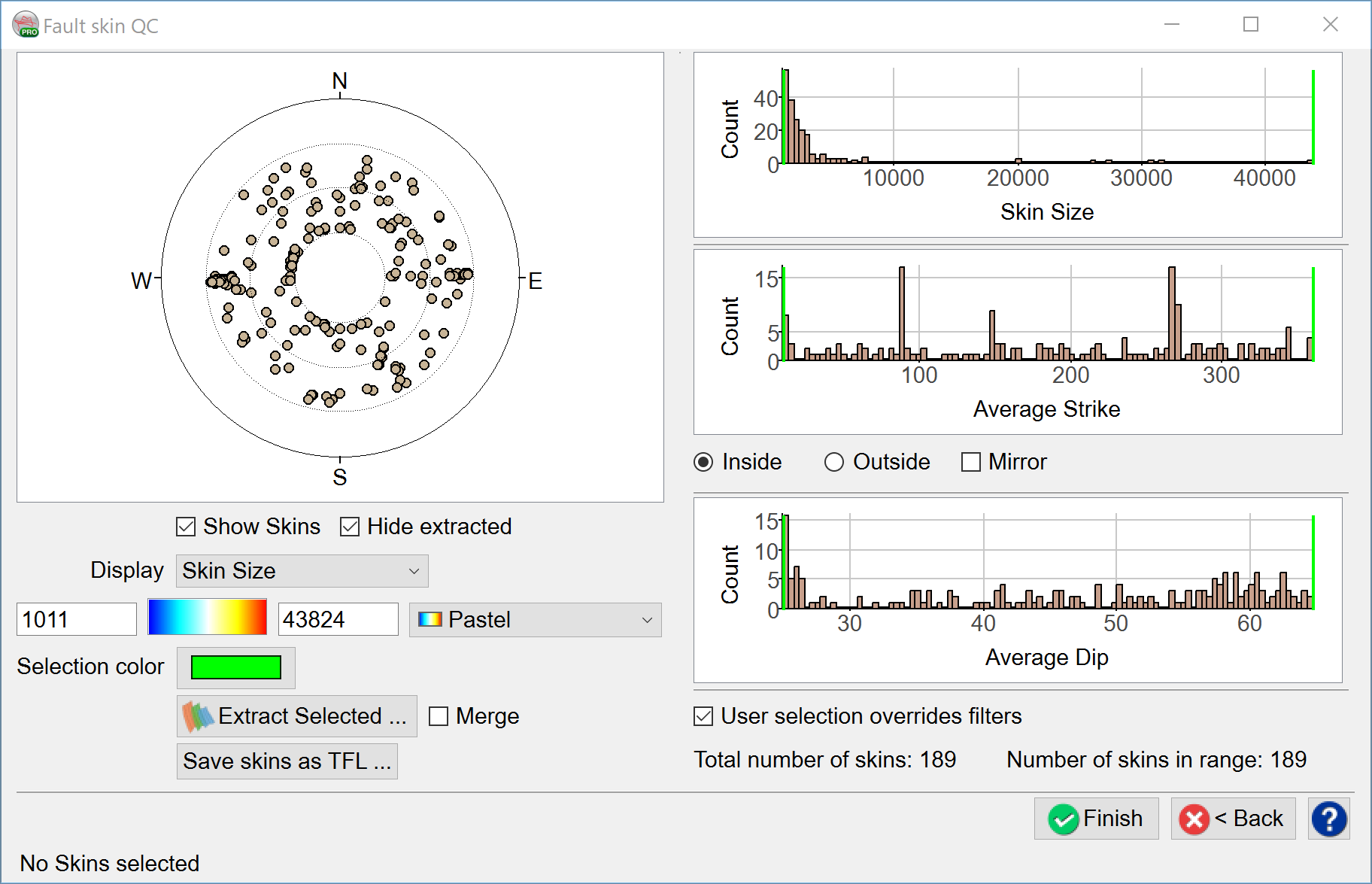Screen dimensions: 1372x884
Task: Select the Outside radio button
Action: (834, 462)
